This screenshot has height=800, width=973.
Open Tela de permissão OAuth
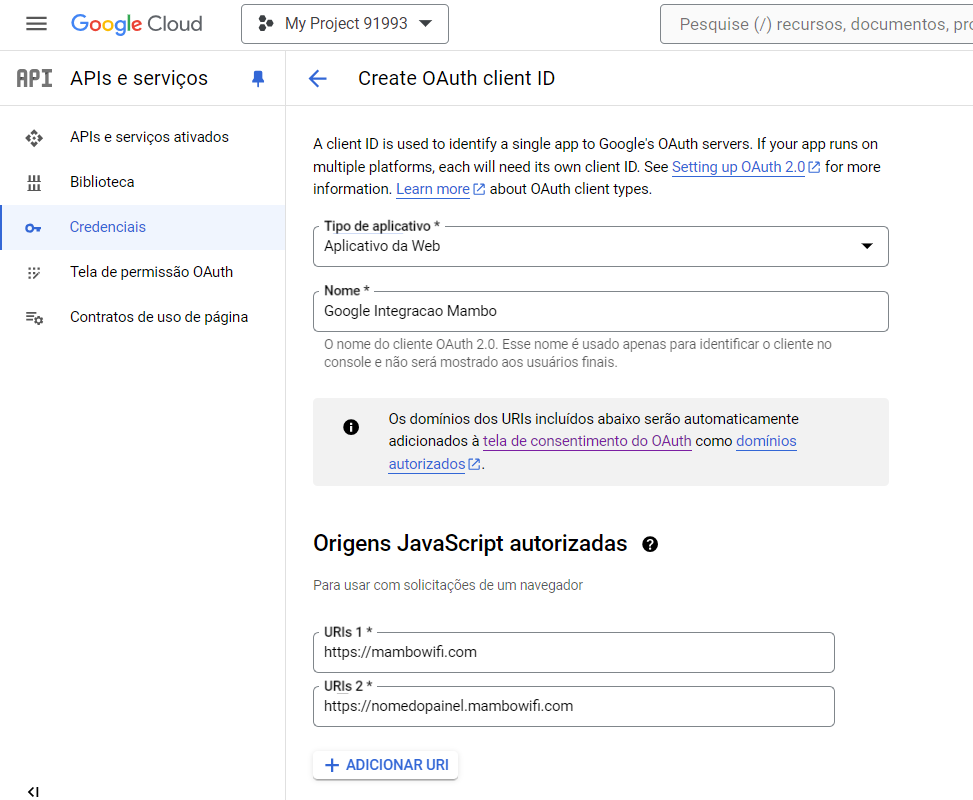pos(143,272)
